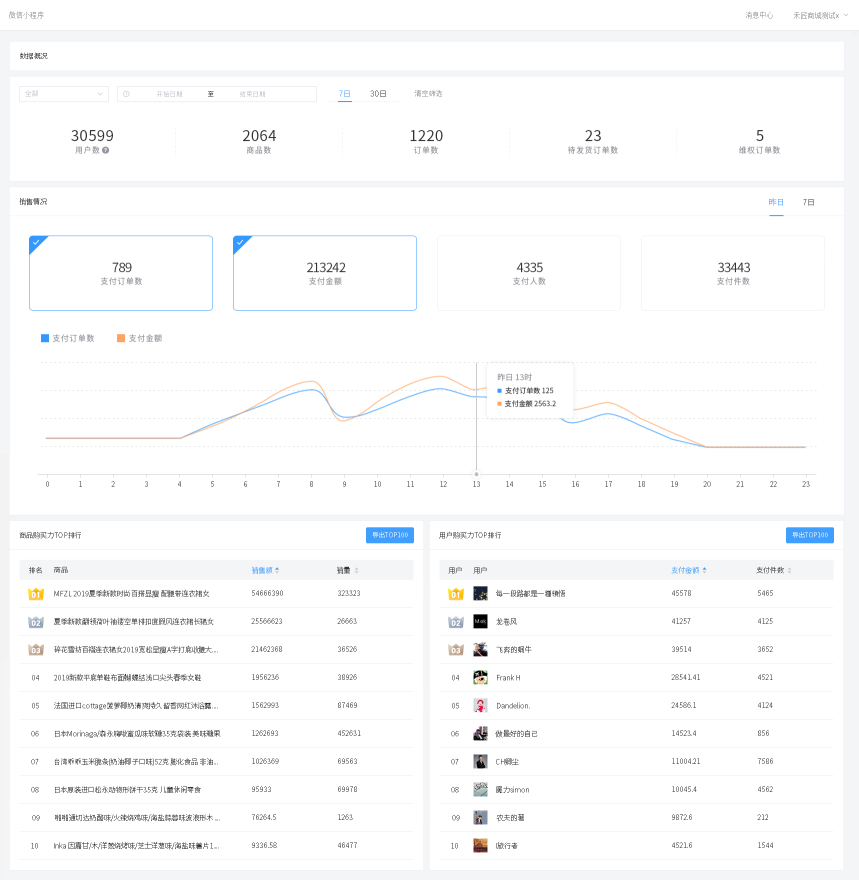Export user TOP100 ranking
Viewport: 859px width, 880px height.
click(810, 535)
